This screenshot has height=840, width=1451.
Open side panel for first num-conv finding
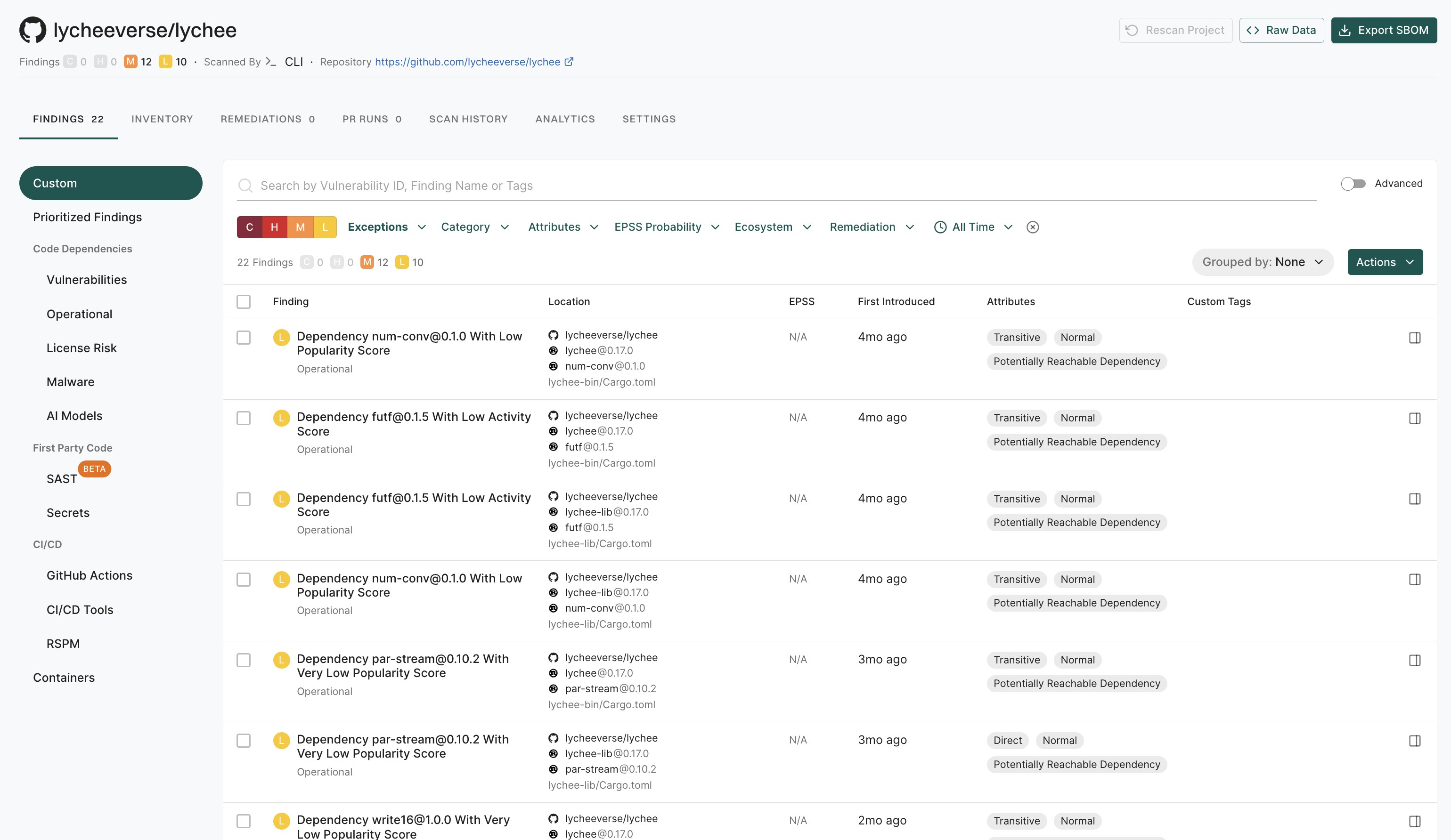(1414, 338)
